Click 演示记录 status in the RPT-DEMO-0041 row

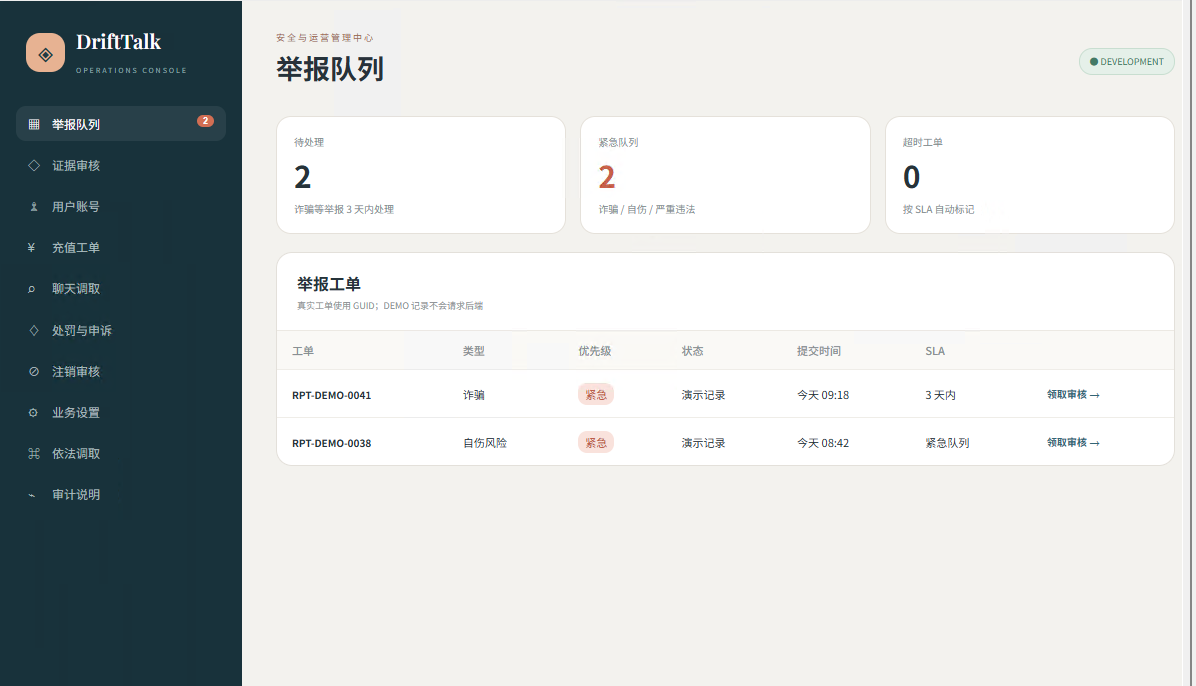703,395
